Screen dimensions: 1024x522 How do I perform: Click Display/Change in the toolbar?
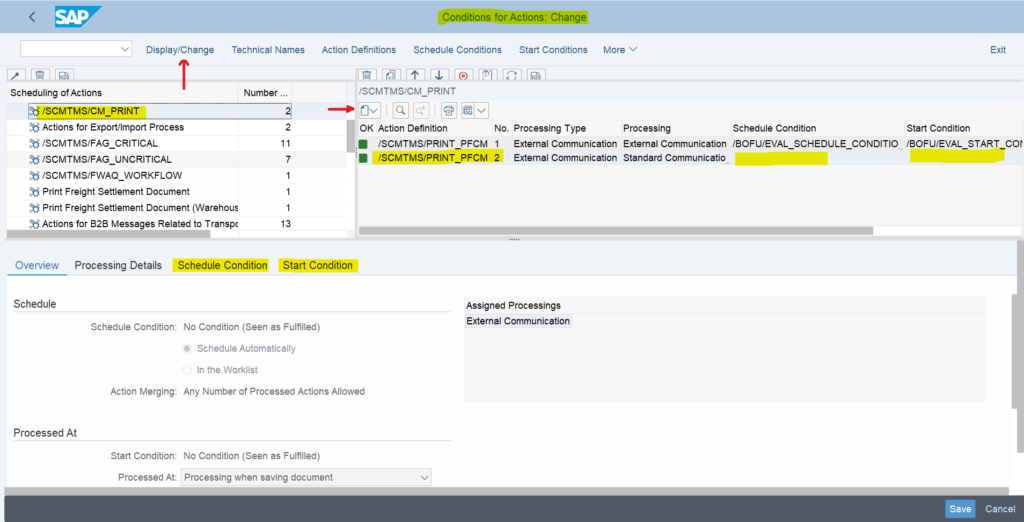coord(180,50)
